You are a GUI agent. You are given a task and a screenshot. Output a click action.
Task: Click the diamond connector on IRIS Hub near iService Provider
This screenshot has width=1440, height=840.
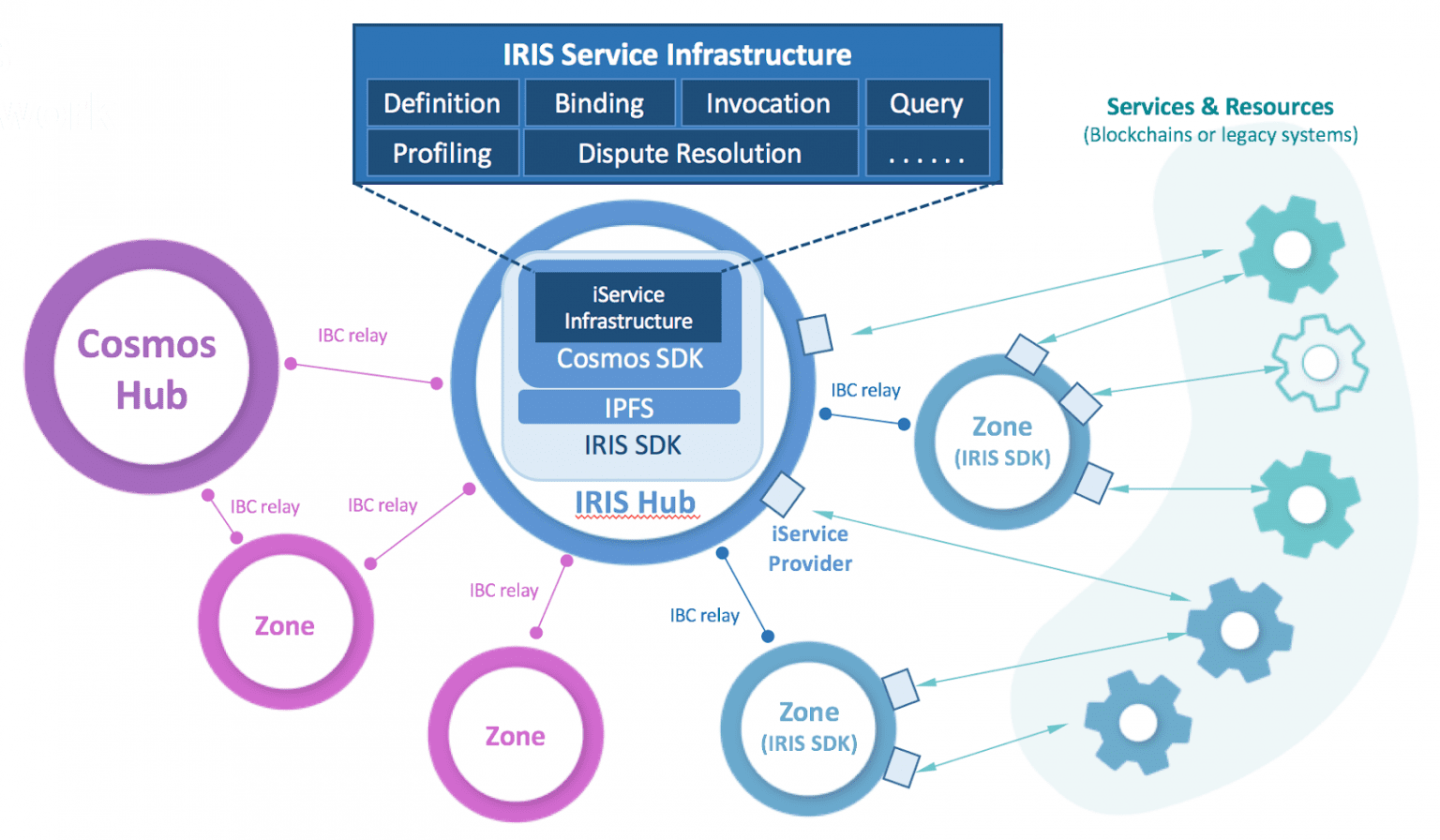[783, 494]
